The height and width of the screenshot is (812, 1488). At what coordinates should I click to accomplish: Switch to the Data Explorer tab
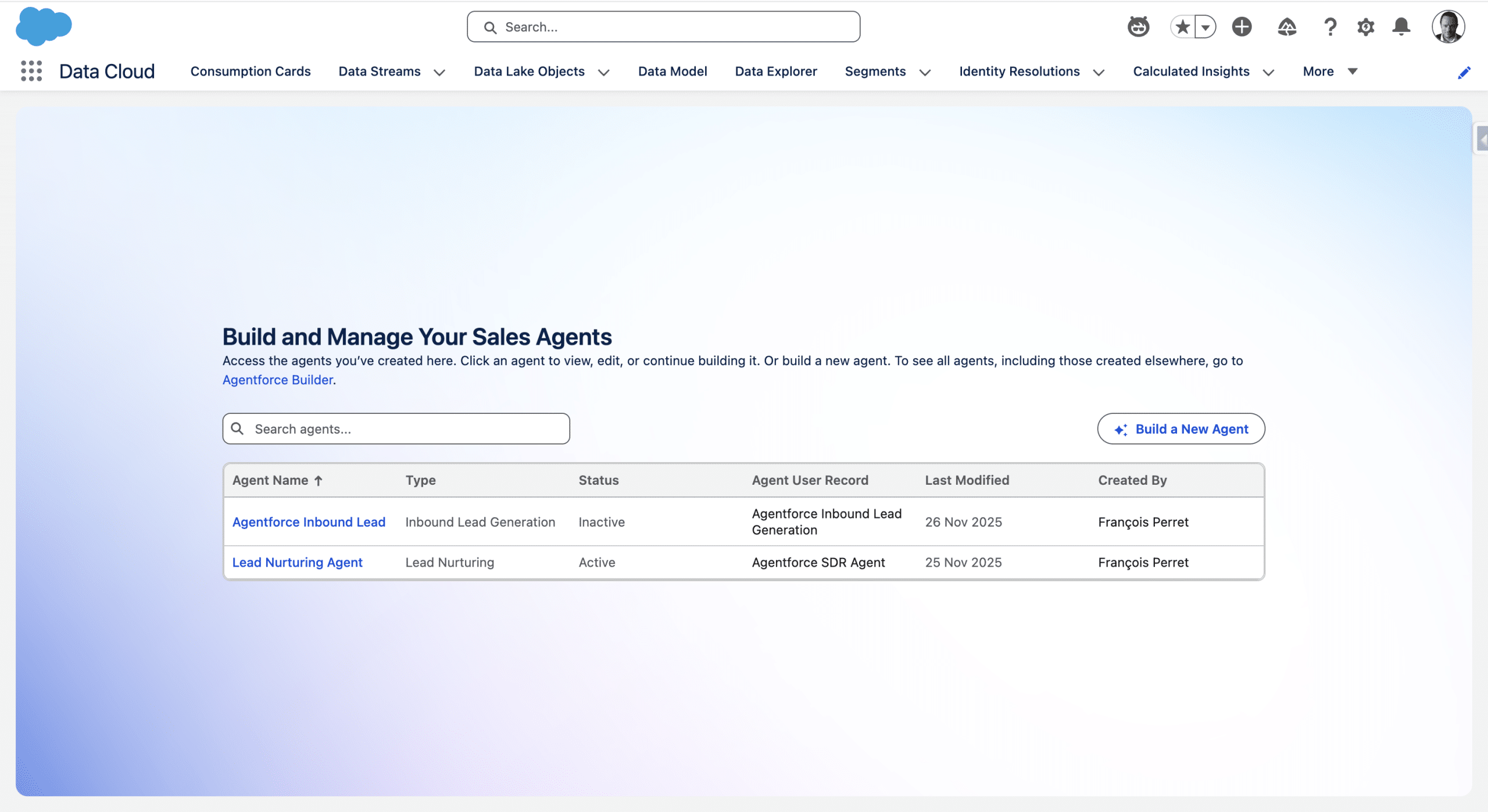point(775,71)
